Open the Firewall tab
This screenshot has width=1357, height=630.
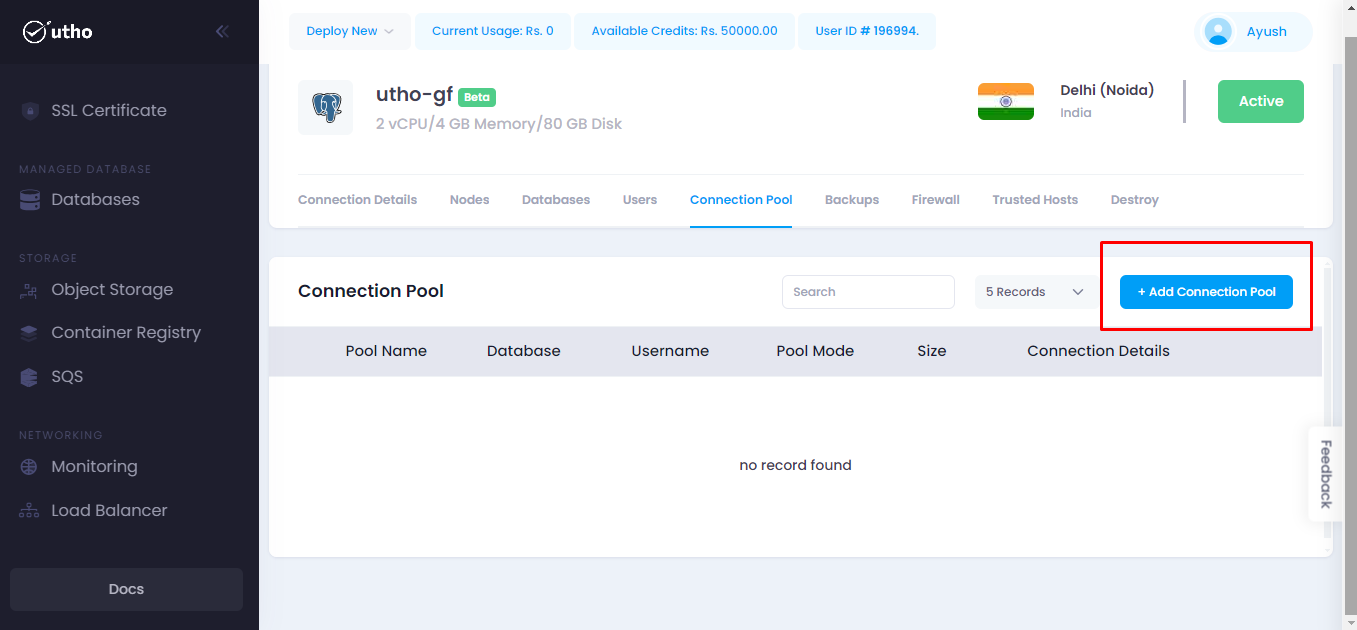coord(936,200)
